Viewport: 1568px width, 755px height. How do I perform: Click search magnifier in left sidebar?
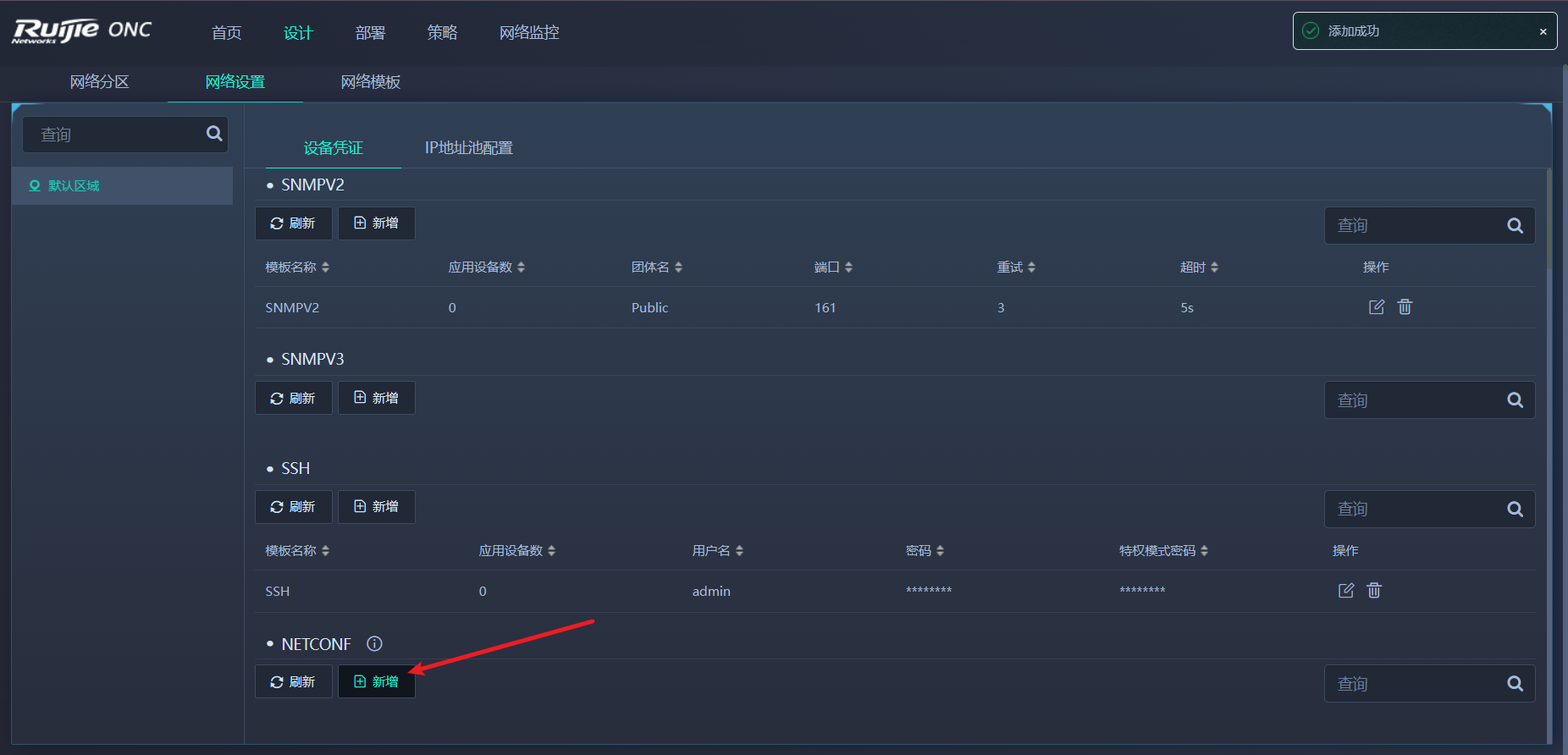pyautogui.click(x=214, y=134)
